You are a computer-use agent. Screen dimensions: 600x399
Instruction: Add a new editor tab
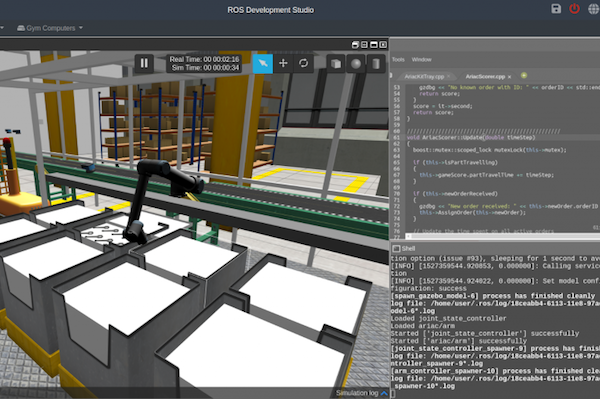pos(524,75)
